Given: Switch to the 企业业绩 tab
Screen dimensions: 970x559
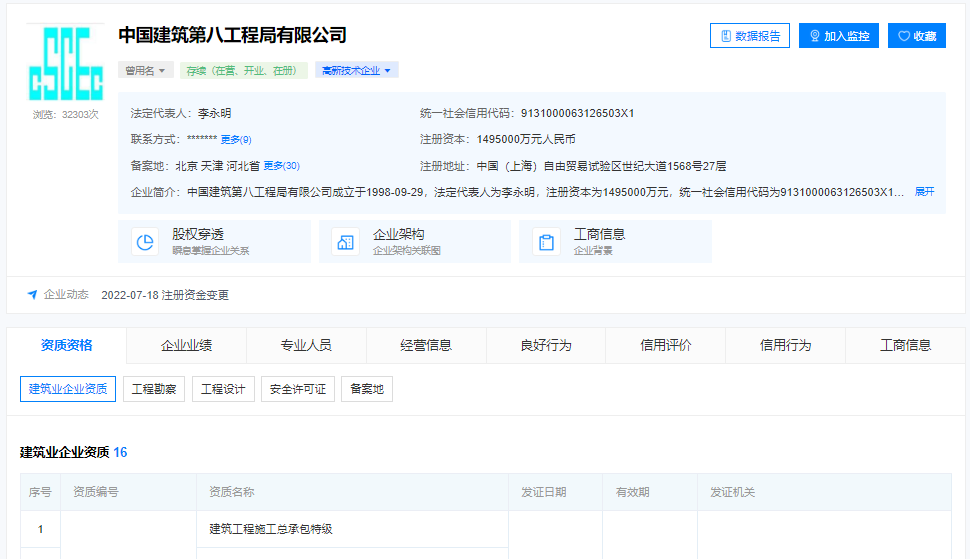Looking at the screenshot, I should (186, 345).
